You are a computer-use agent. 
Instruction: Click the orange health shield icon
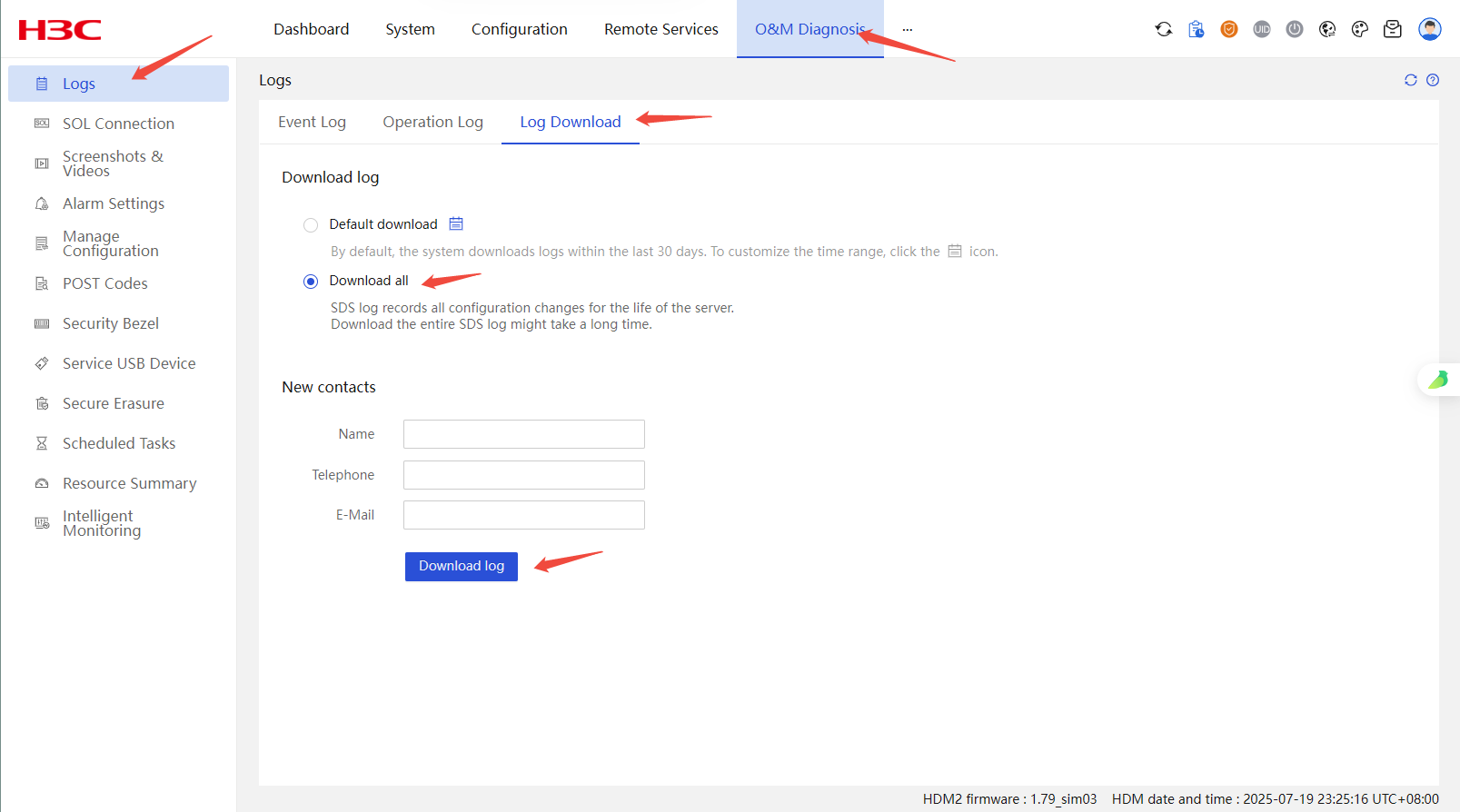(1229, 29)
